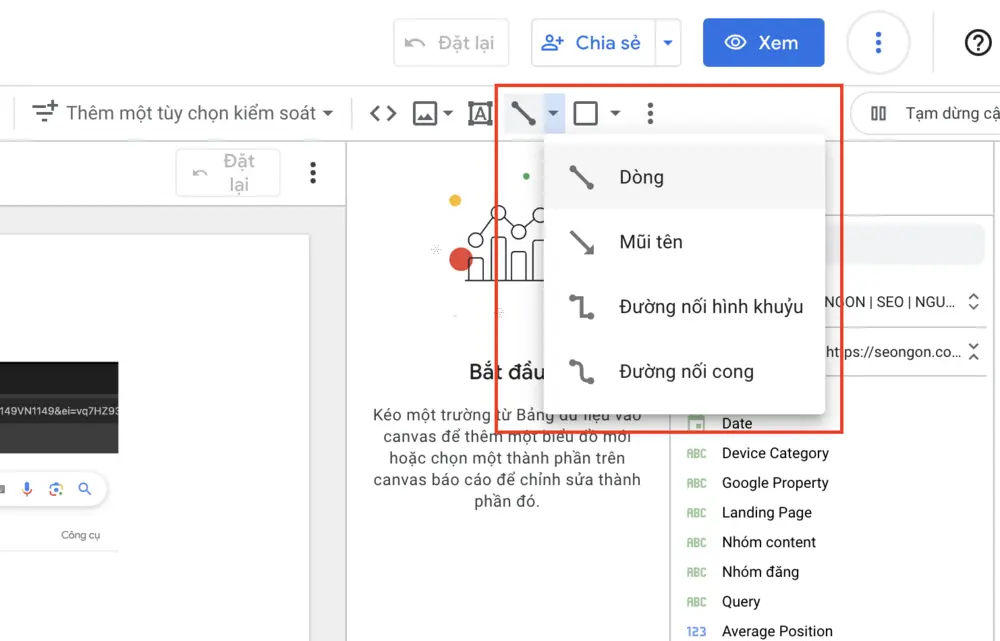The image size is (1000, 641).
Task: Select the rectangle shape tool
Action: pos(585,114)
